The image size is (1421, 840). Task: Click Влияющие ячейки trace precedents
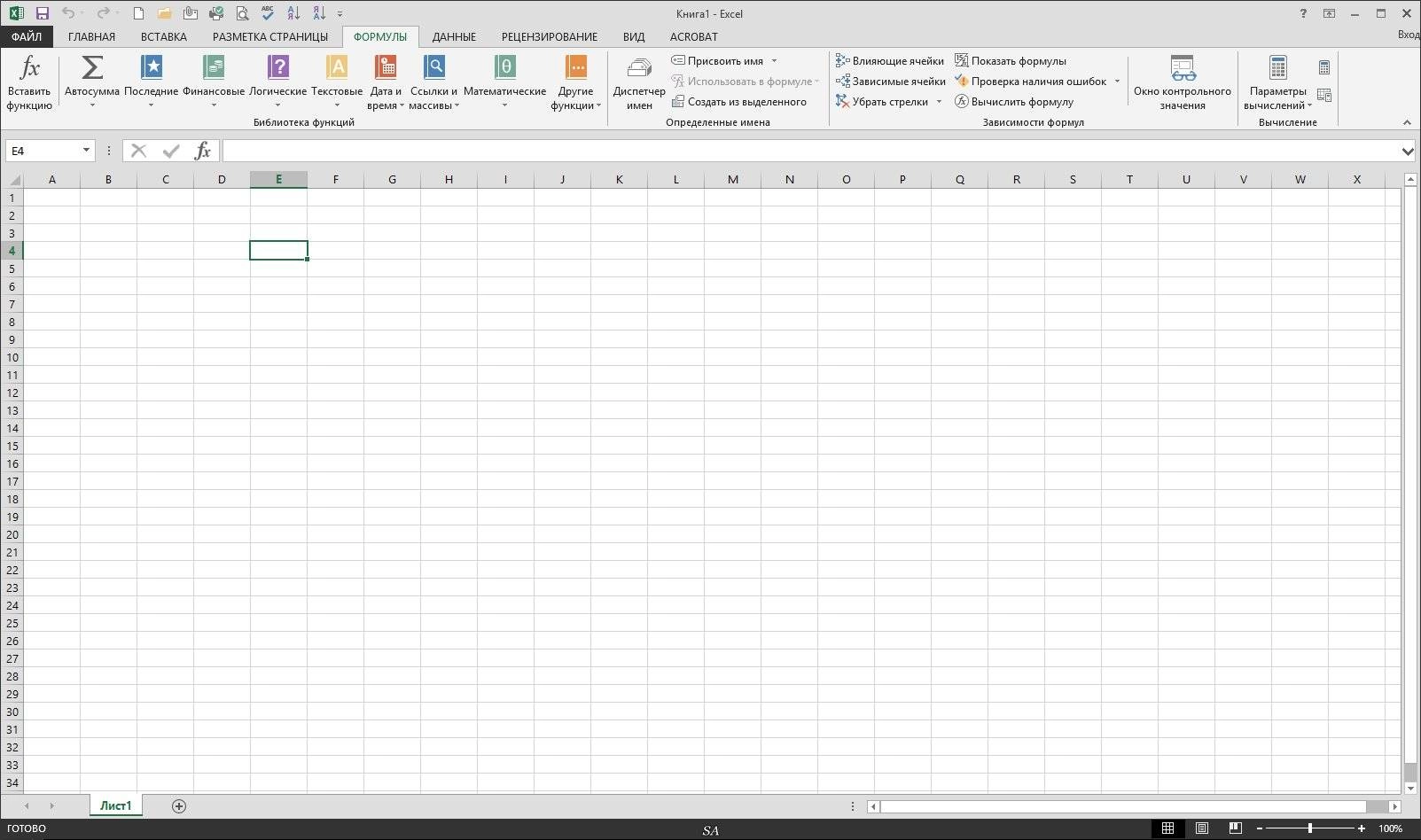pyautogui.click(x=890, y=61)
